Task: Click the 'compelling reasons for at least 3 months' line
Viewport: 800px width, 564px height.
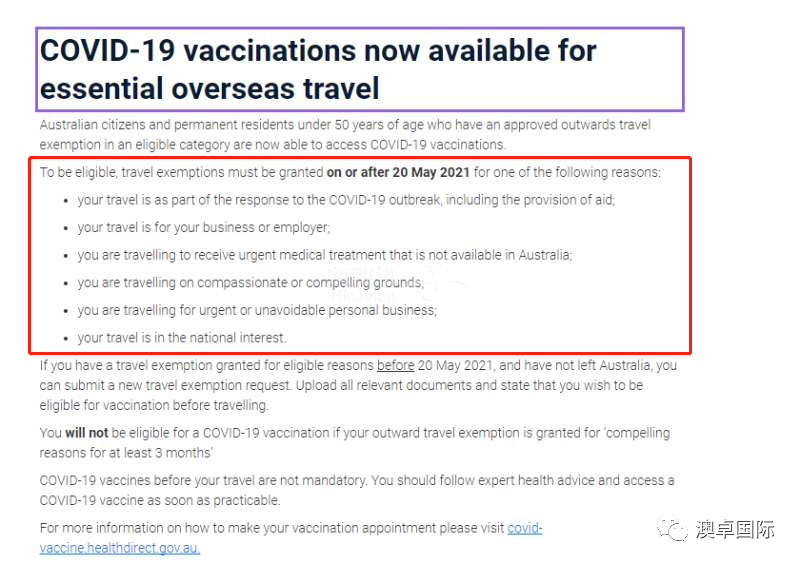Action: point(126,453)
